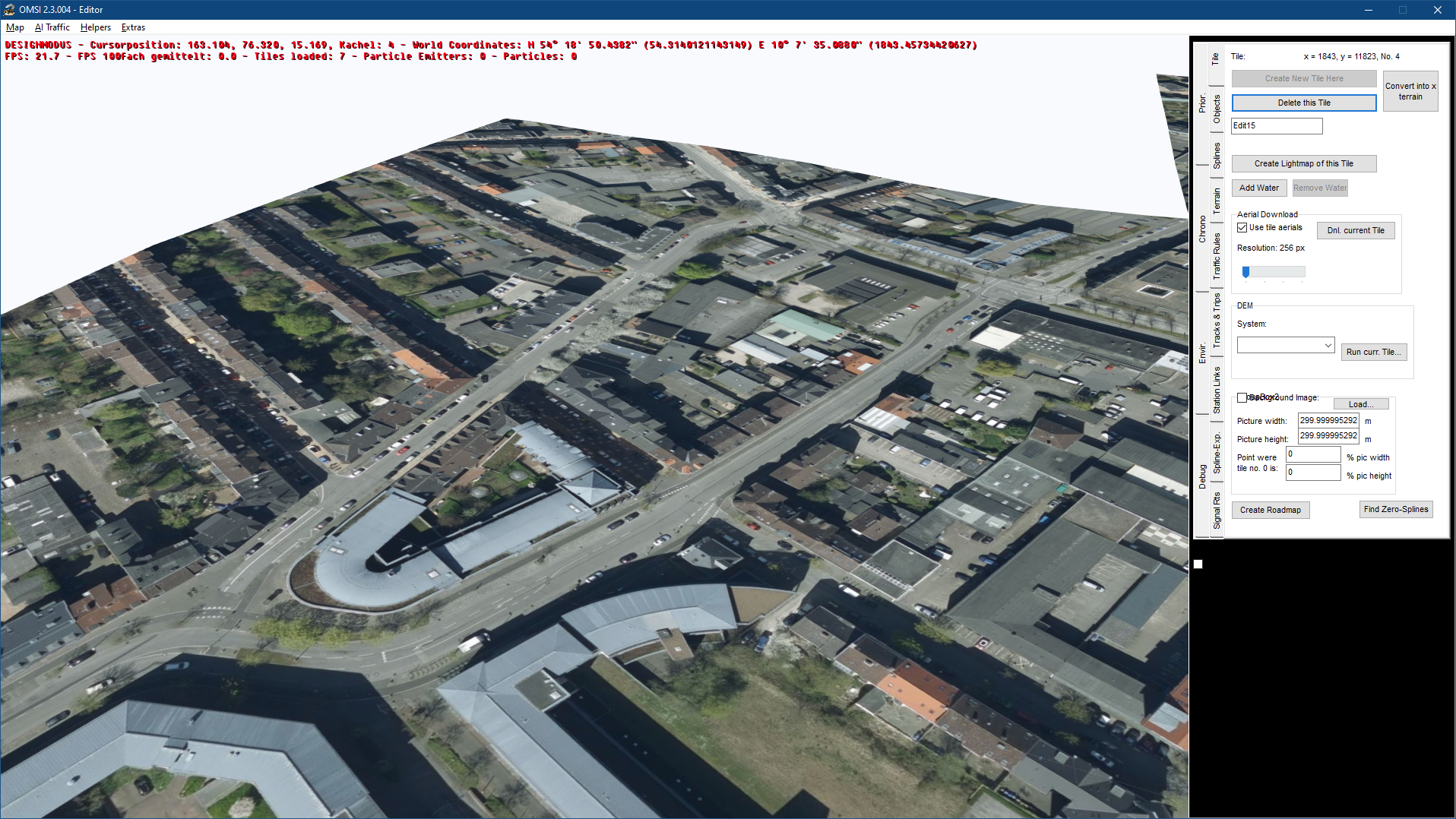Open the Helpers menu
This screenshot has height=819, width=1456.
[x=96, y=27]
